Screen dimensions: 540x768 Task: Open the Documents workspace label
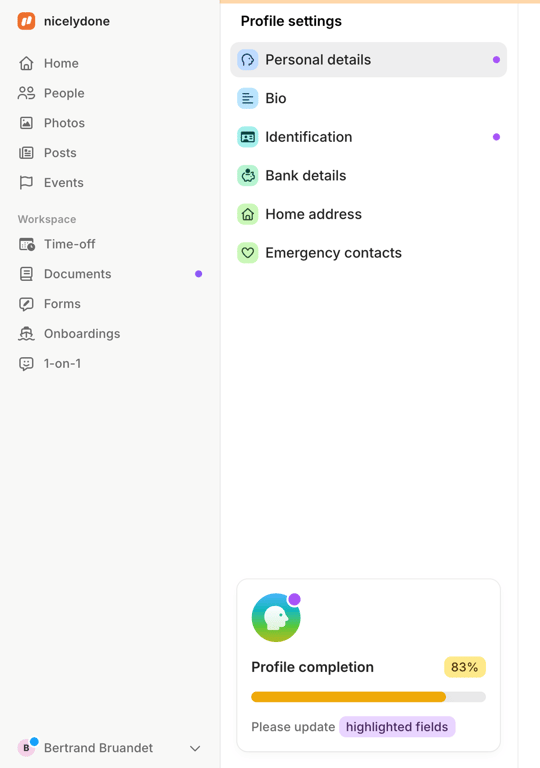click(77, 274)
